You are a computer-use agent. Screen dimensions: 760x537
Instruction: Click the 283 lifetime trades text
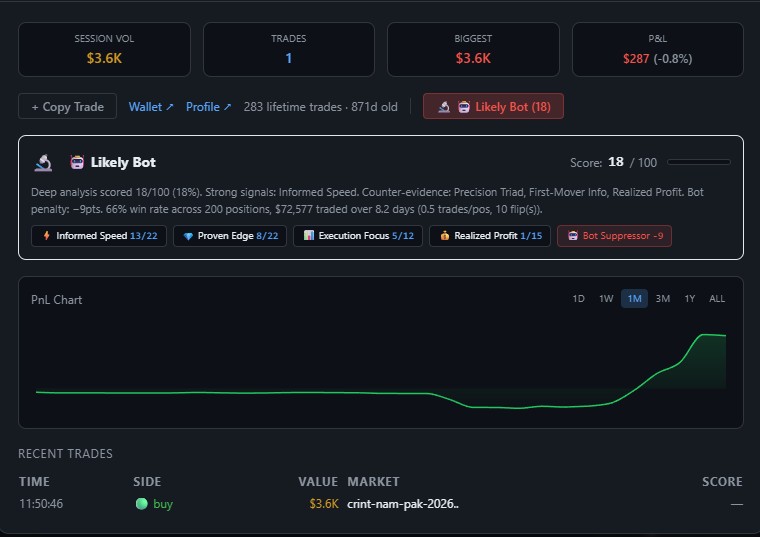pyautogui.click(x=293, y=107)
